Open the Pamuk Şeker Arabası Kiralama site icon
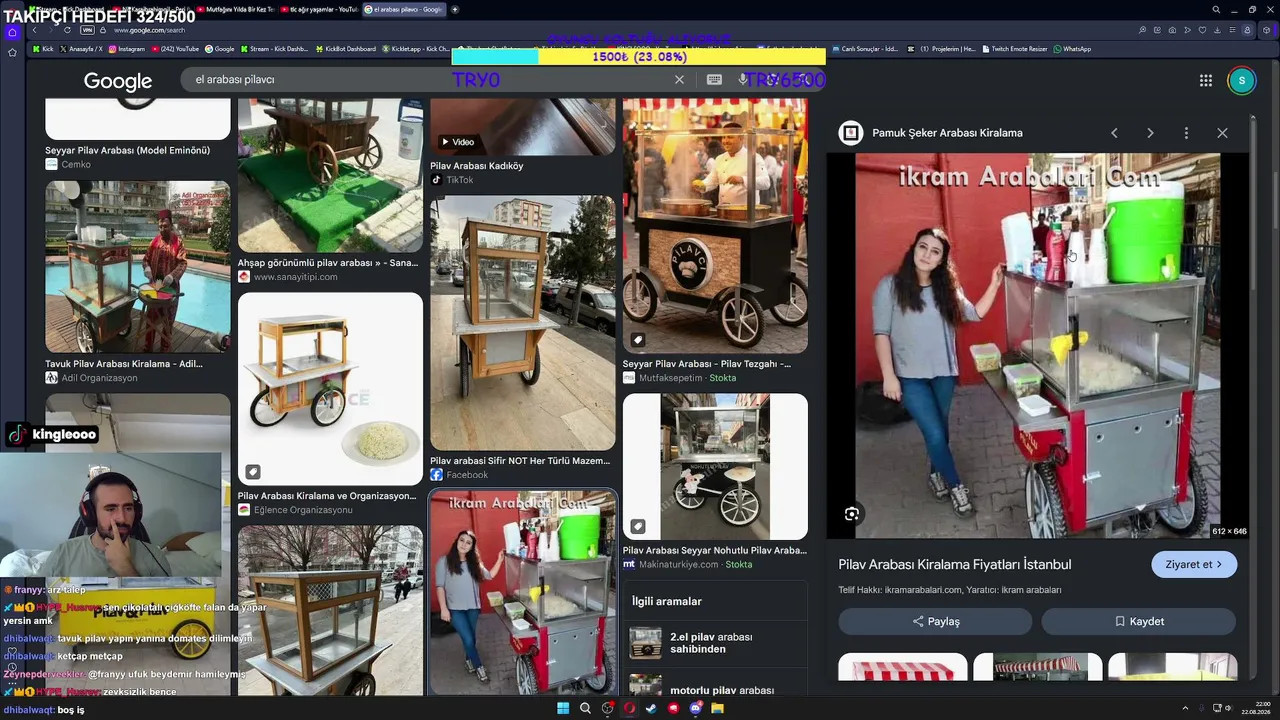The width and height of the screenshot is (1280, 720). click(850, 133)
